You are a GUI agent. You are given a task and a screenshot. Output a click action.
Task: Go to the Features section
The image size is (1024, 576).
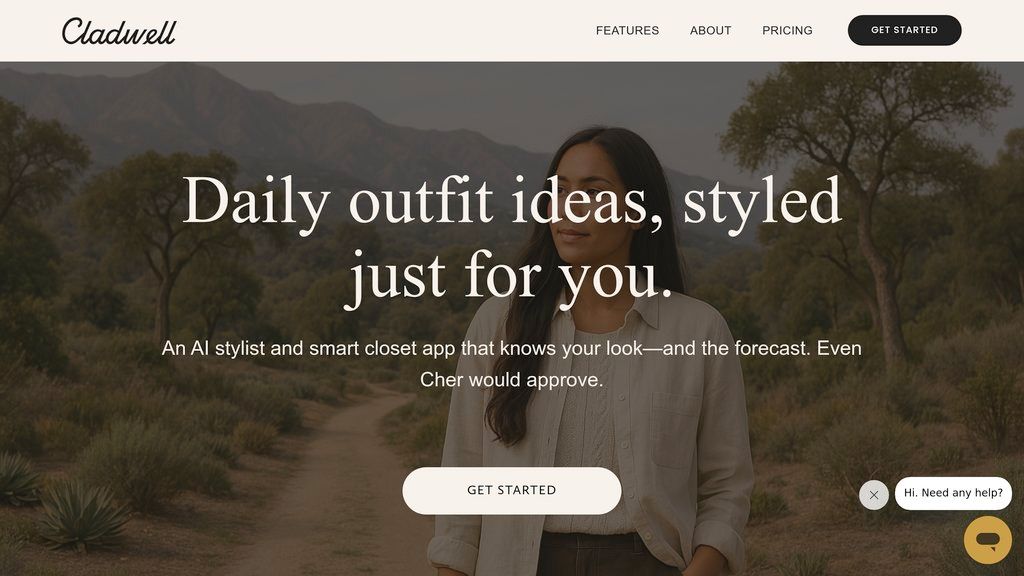pyautogui.click(x=627, y=31)
